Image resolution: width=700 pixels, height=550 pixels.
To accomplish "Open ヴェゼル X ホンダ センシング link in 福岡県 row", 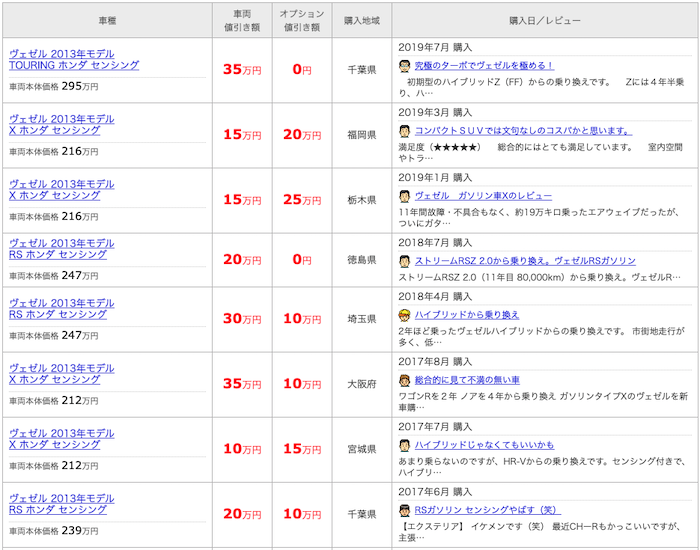I will [x=62, y=125].
